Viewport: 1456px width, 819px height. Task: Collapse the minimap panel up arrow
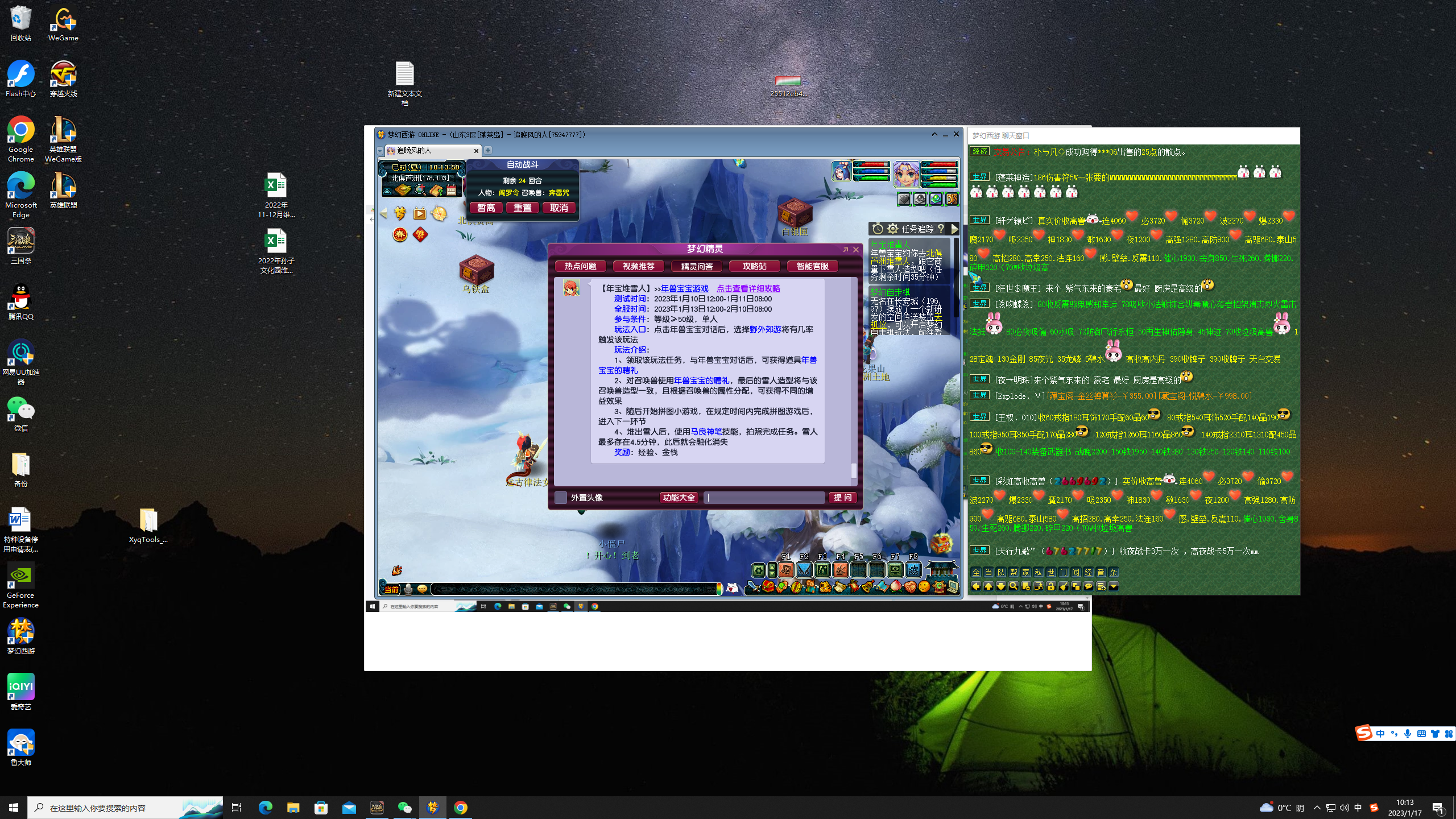pos(387,191)
